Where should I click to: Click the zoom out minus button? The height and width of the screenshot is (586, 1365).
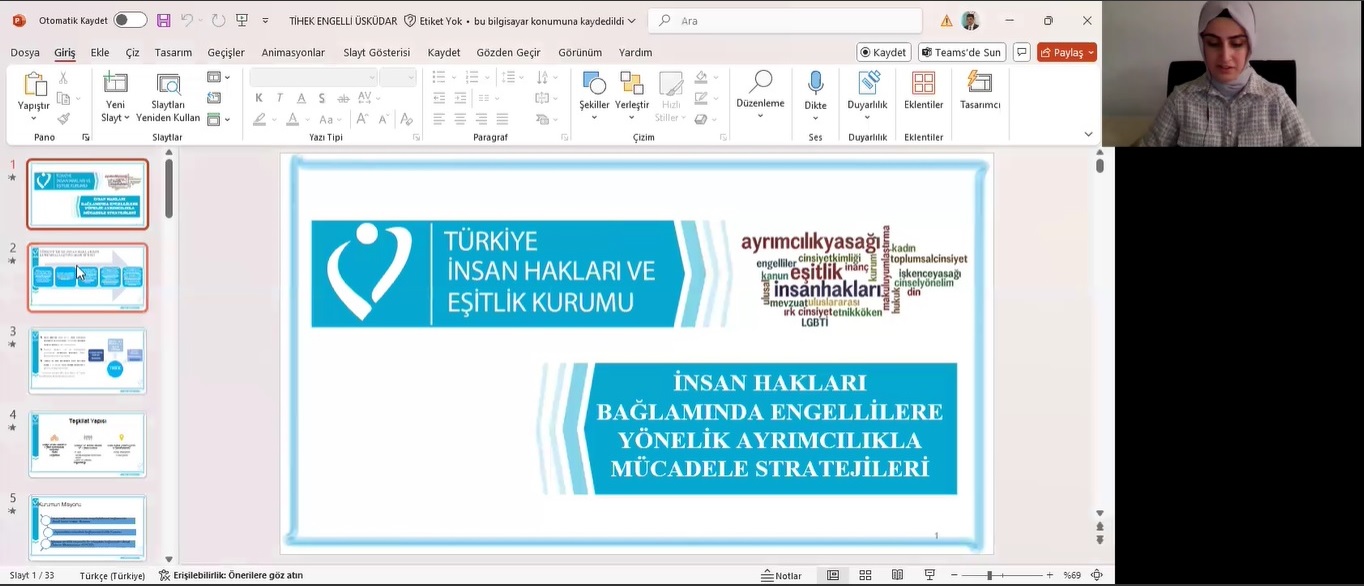point(955,576)
